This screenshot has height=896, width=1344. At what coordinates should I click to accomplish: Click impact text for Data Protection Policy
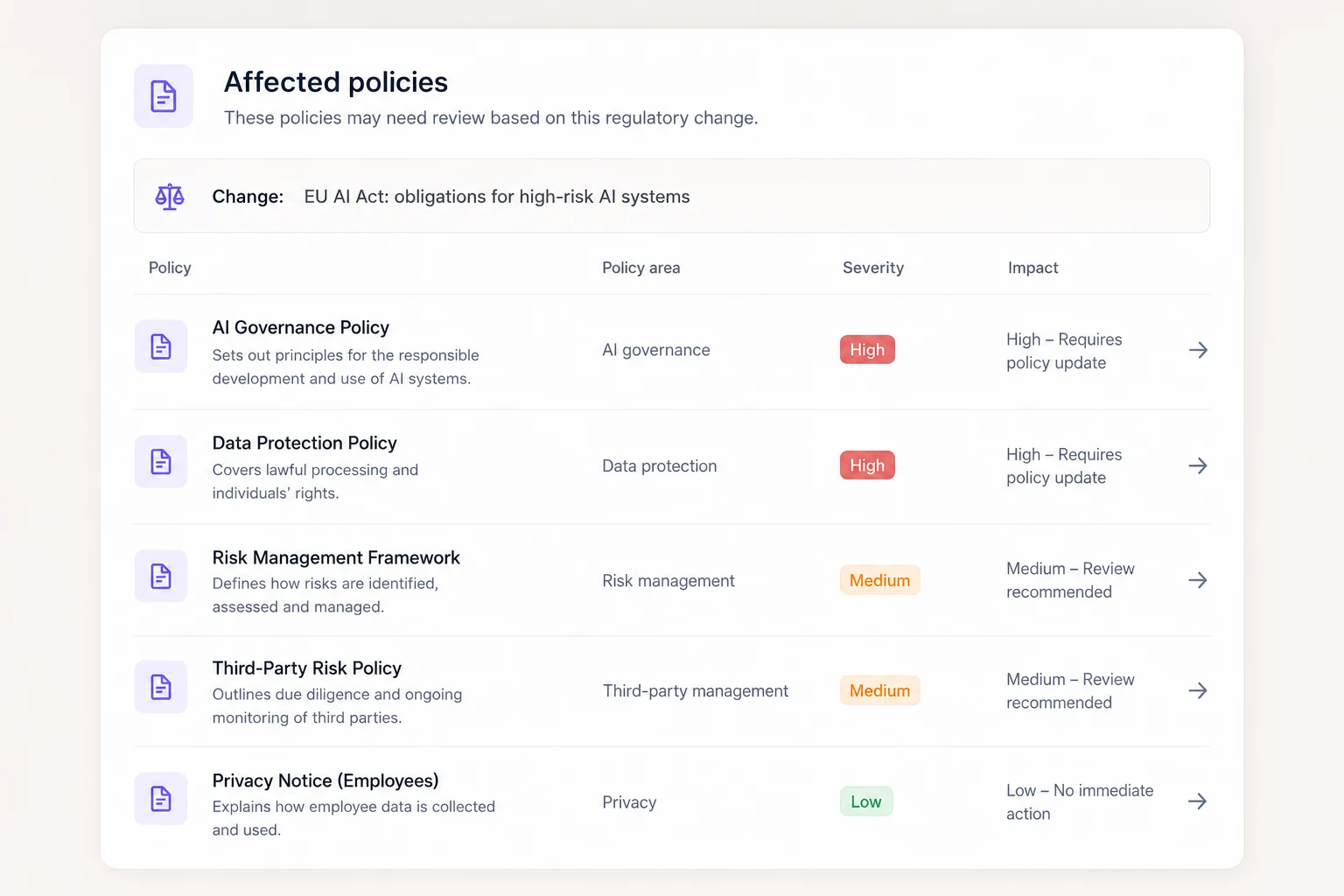(1064, 466)
